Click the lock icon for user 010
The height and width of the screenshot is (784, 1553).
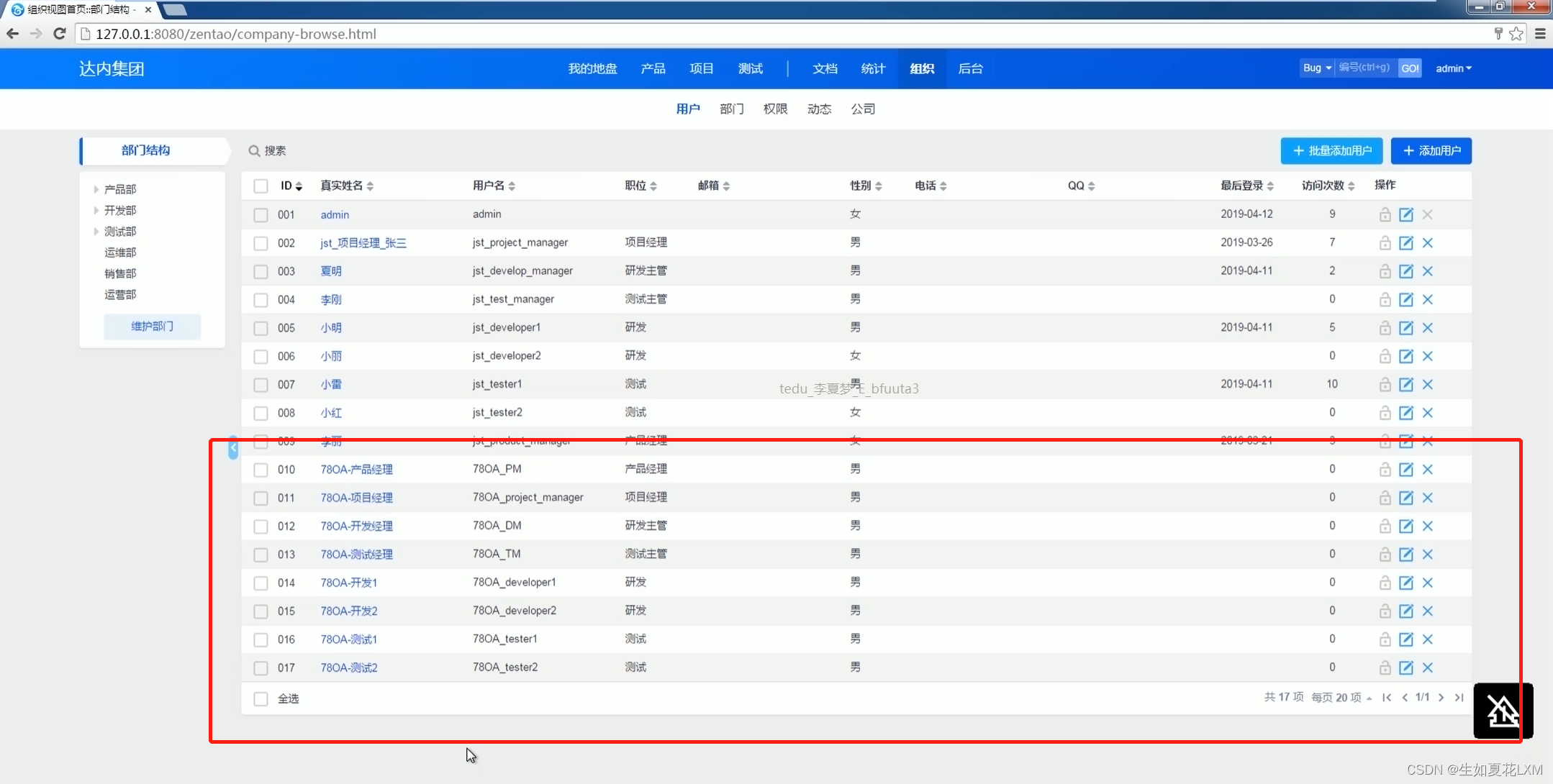pyautogui.click(x=1385, y=469)
